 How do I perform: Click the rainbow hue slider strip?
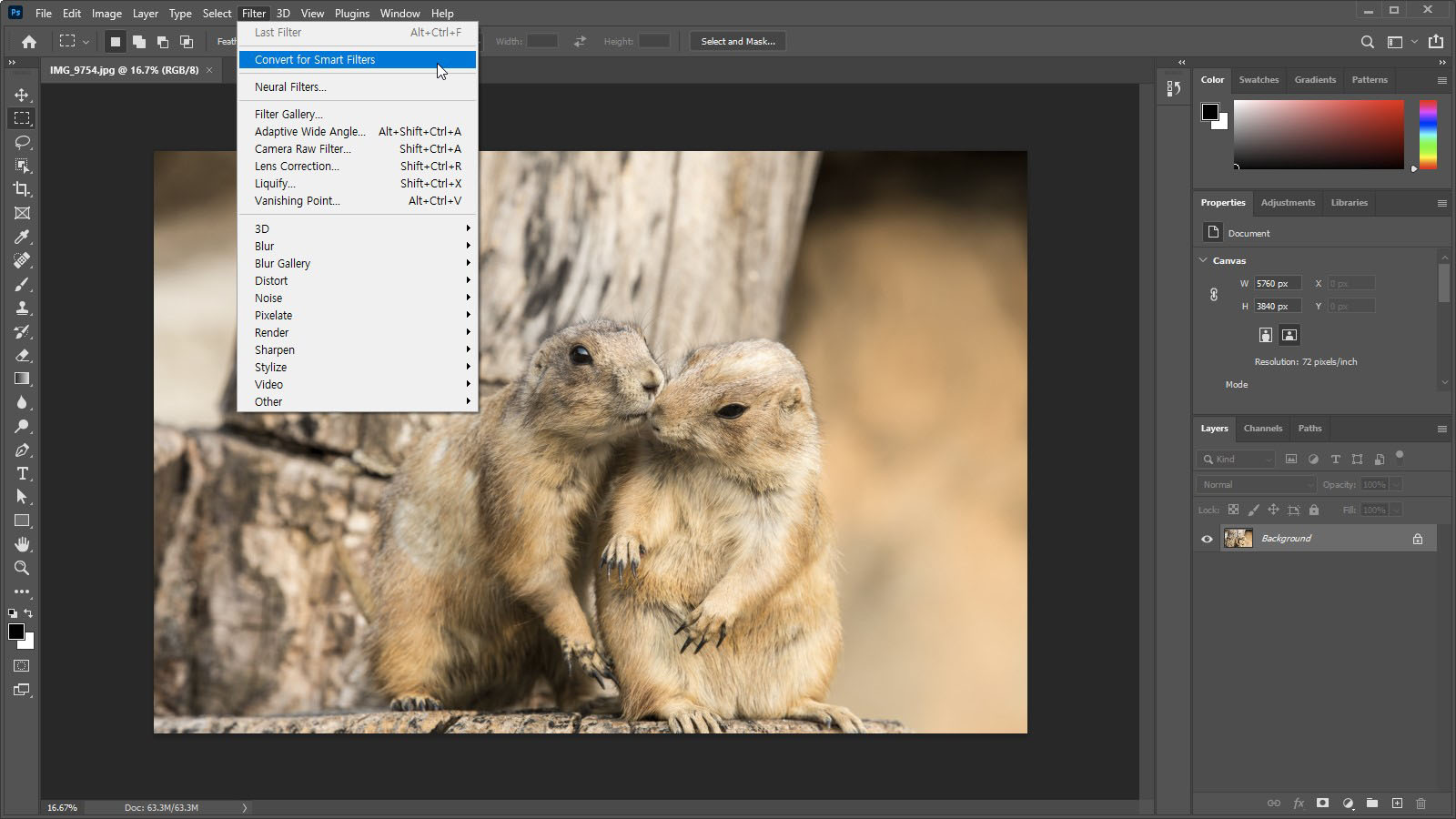1428,135
